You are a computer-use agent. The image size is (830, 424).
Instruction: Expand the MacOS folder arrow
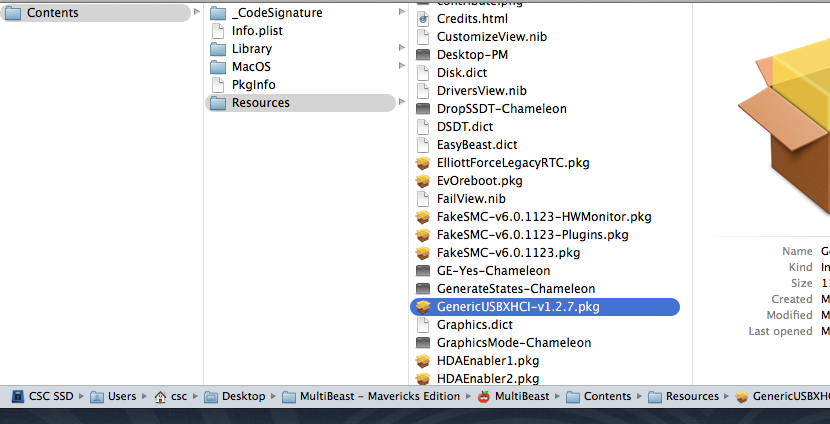click(402, 66)
